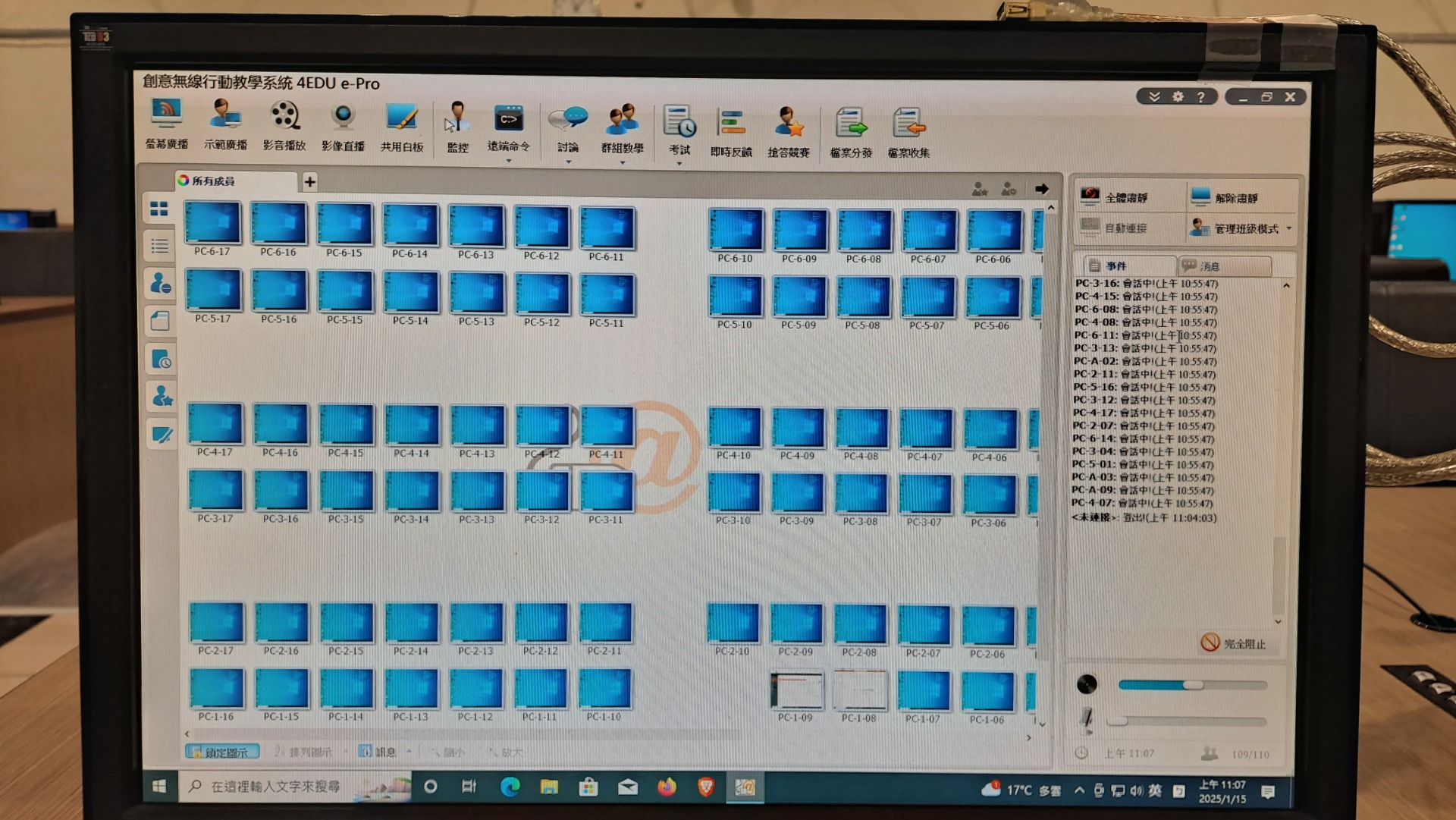
Task: Switch to list view in sidebar
Action: pos(159,246)
